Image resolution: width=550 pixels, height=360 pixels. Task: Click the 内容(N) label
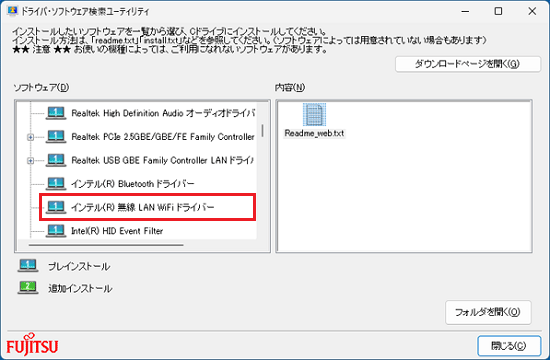click(x=290, y=87)
